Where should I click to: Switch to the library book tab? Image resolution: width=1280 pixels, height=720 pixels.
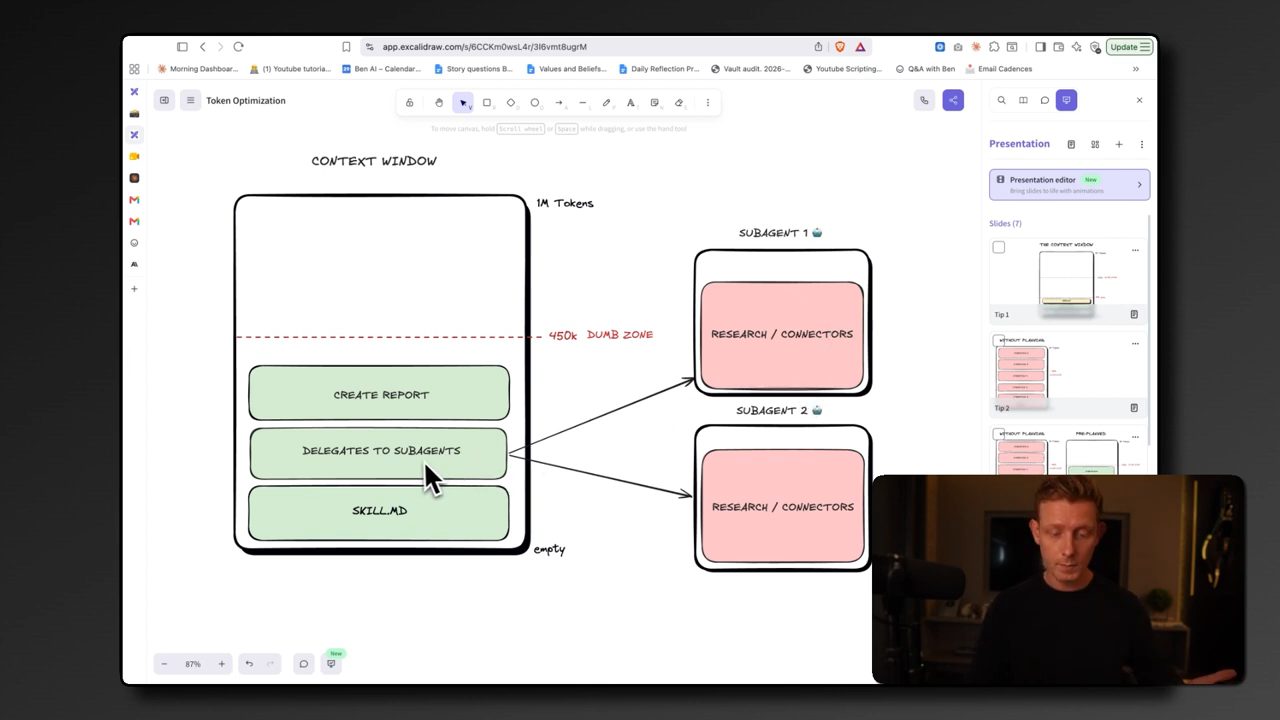pyautogui.click(x=1023, y=100)
